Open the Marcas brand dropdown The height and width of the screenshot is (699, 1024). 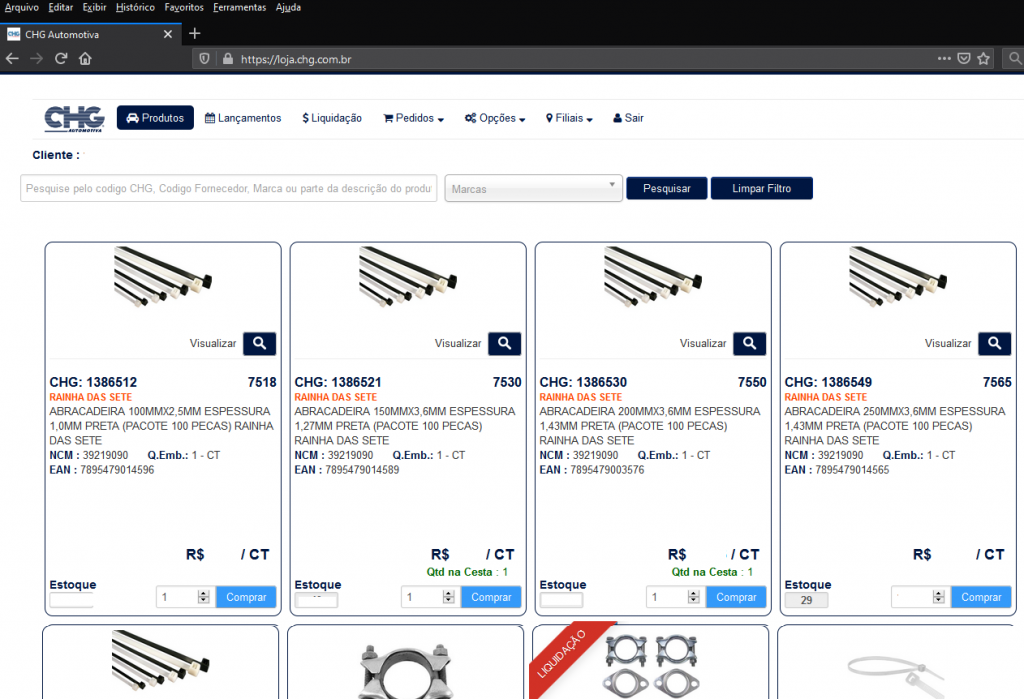click(534, 188)
